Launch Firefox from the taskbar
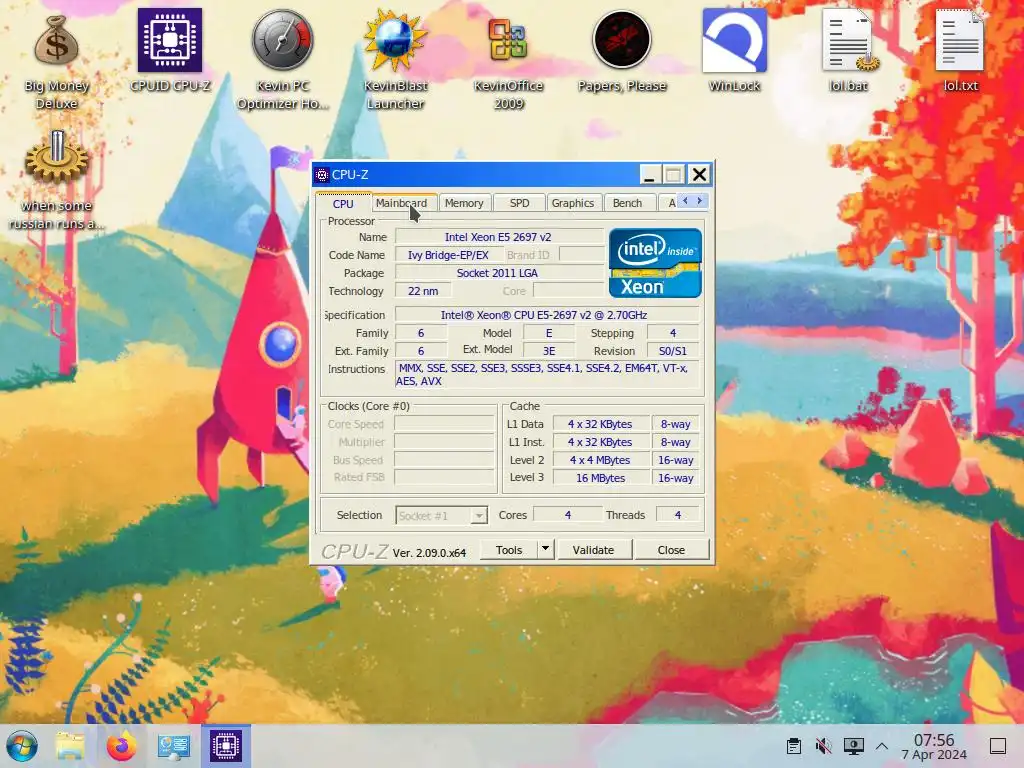This screenshot has height=768, width=1024. pyautogui.click(x=121, y=746)
